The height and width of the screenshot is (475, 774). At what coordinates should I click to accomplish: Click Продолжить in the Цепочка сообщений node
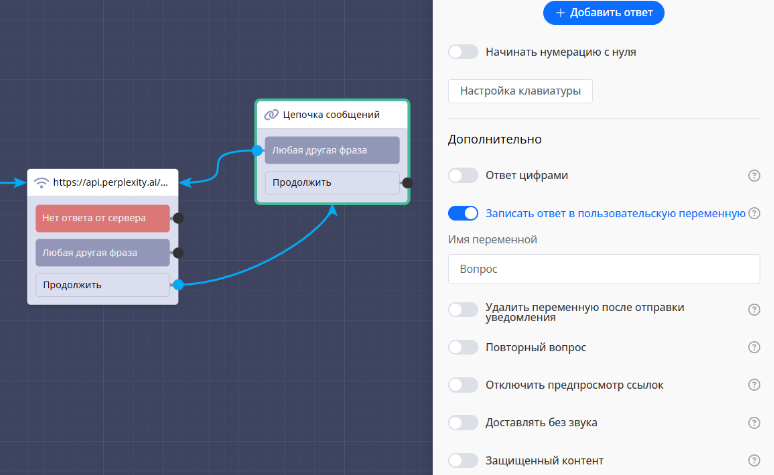point(331,183)
